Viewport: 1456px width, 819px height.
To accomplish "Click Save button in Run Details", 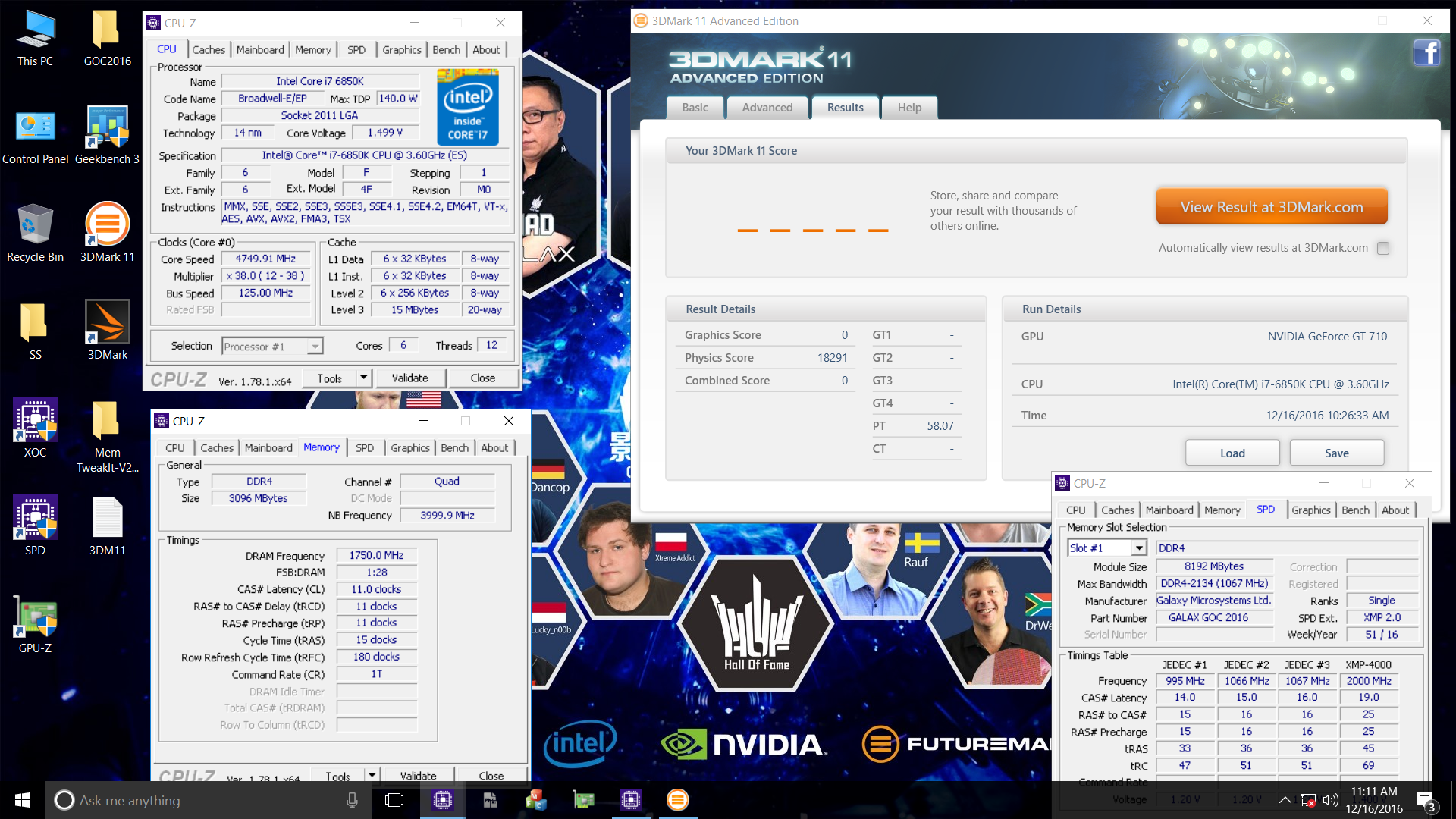I will [x=1337, y=453].
